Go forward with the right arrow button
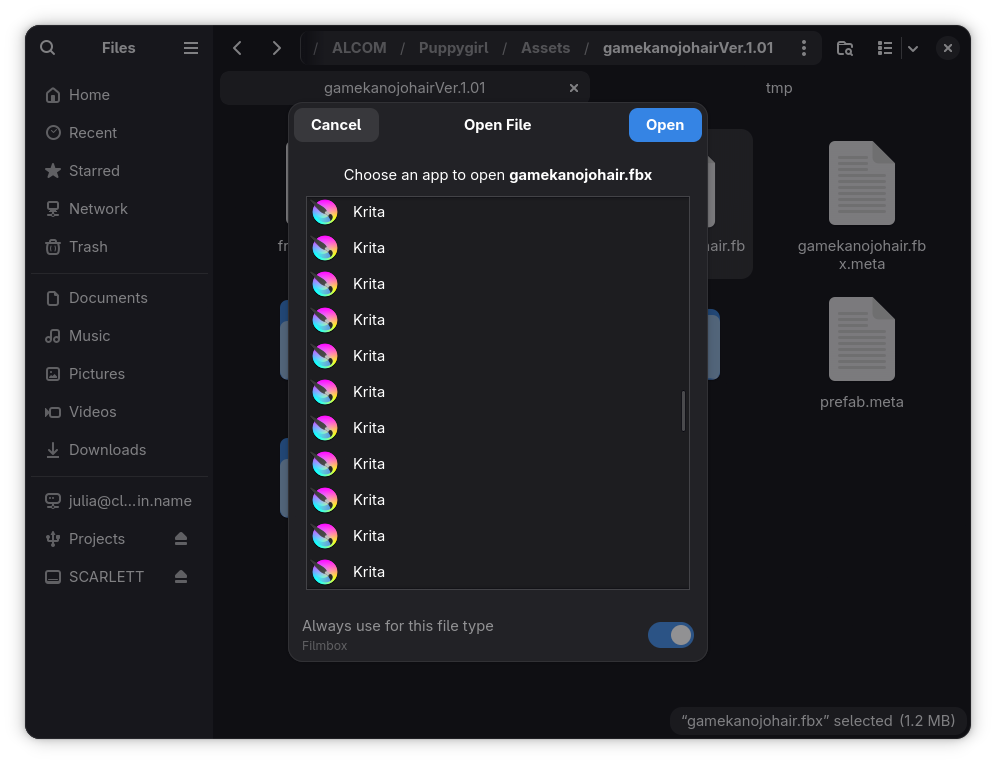996x764 pixels. coord(277,48)
